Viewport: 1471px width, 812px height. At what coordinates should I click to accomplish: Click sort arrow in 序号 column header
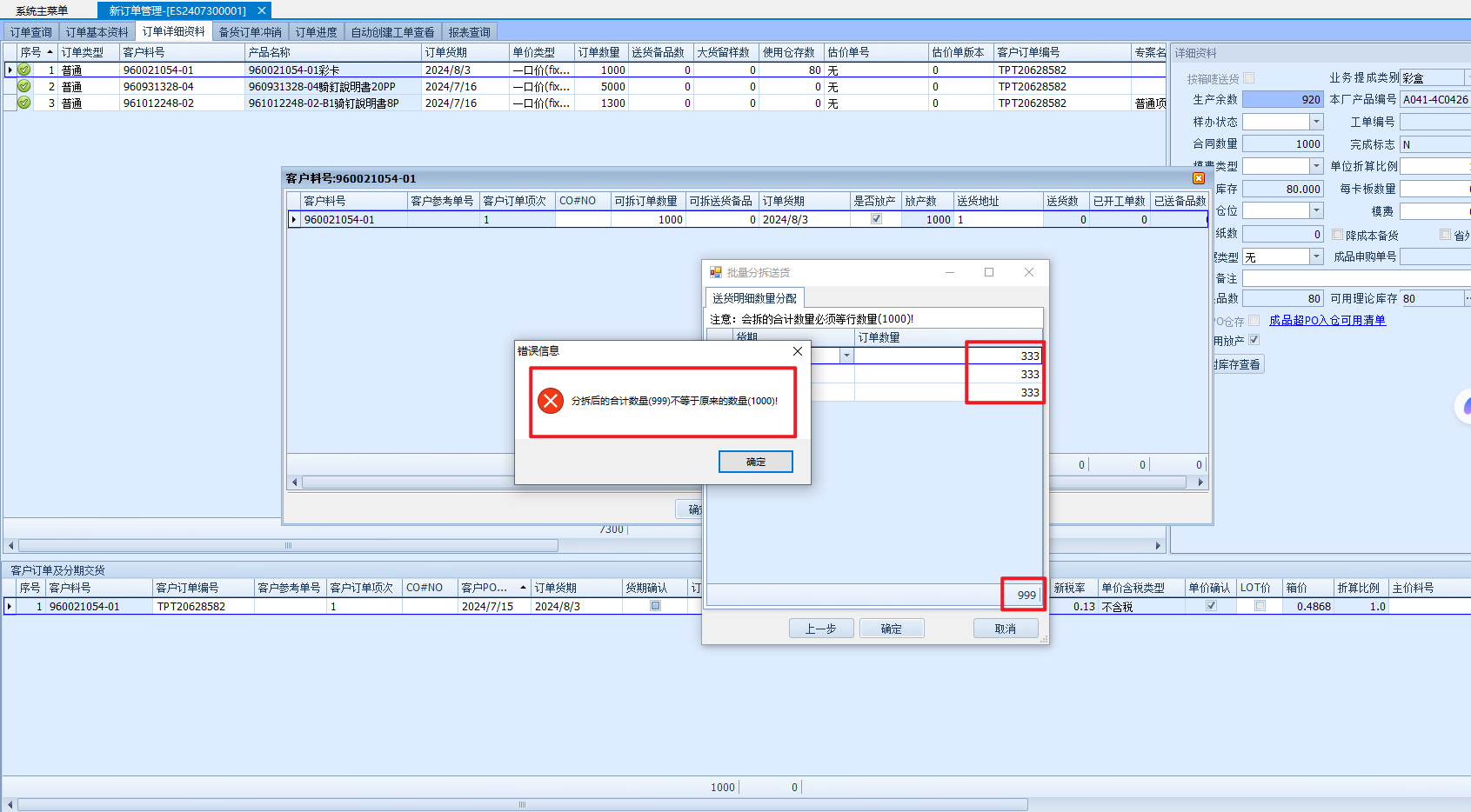pyautogui.click(x=50, y=52)
